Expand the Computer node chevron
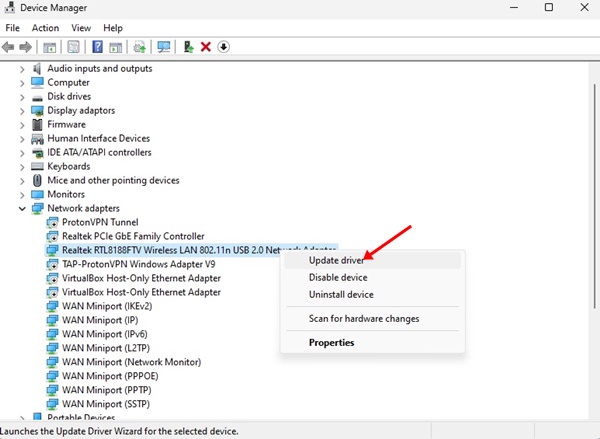The height and width of the screenshot is (439, 600). (22, 83)
